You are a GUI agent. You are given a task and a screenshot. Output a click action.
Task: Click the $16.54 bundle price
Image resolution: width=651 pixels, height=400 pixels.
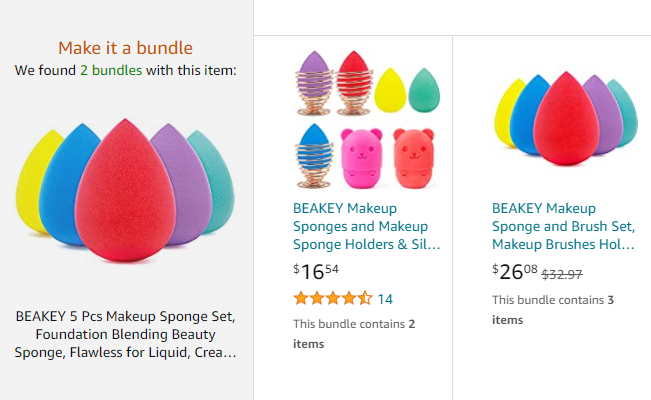pyautogui.click(x=316, y=270)
